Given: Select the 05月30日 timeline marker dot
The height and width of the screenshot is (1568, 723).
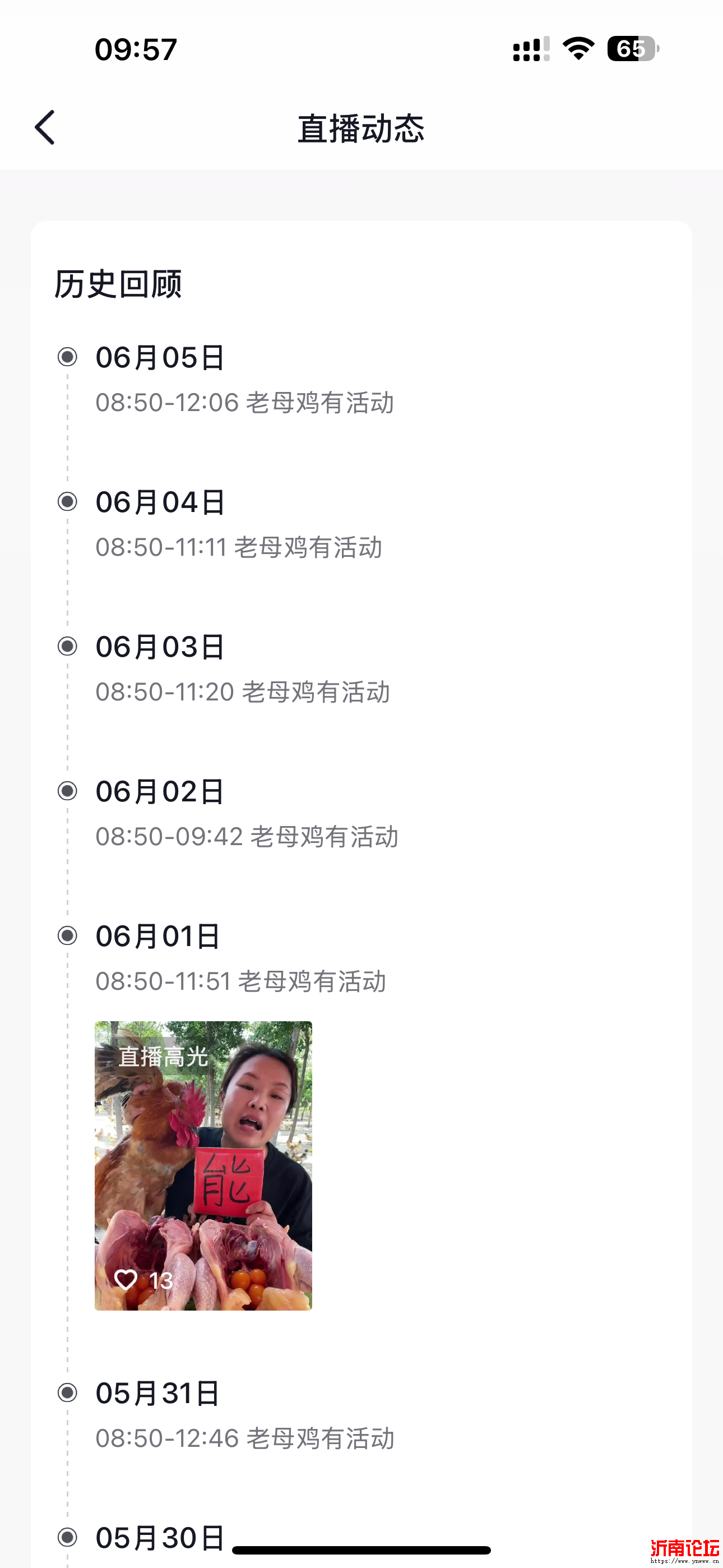Looking at the screenshot, I should tap(68, 1538).
